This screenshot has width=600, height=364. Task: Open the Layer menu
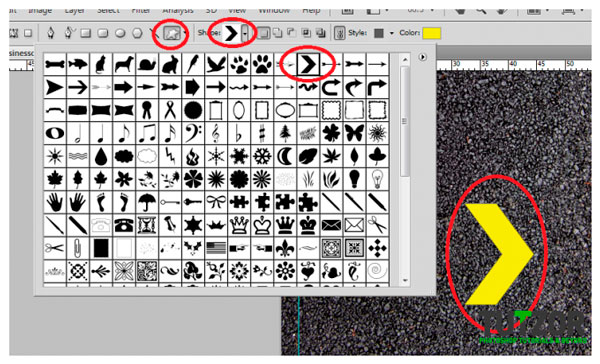click(x=75, y=10)
